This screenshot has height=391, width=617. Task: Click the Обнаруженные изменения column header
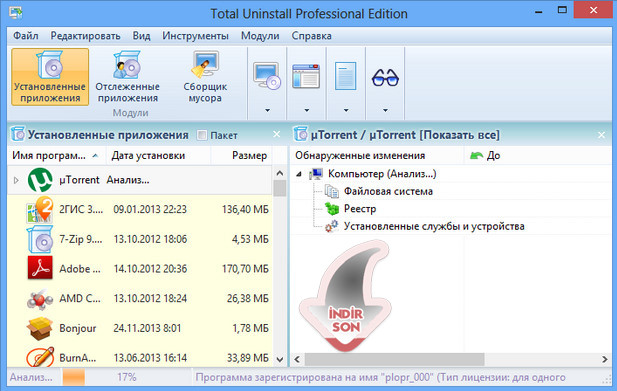377,156
